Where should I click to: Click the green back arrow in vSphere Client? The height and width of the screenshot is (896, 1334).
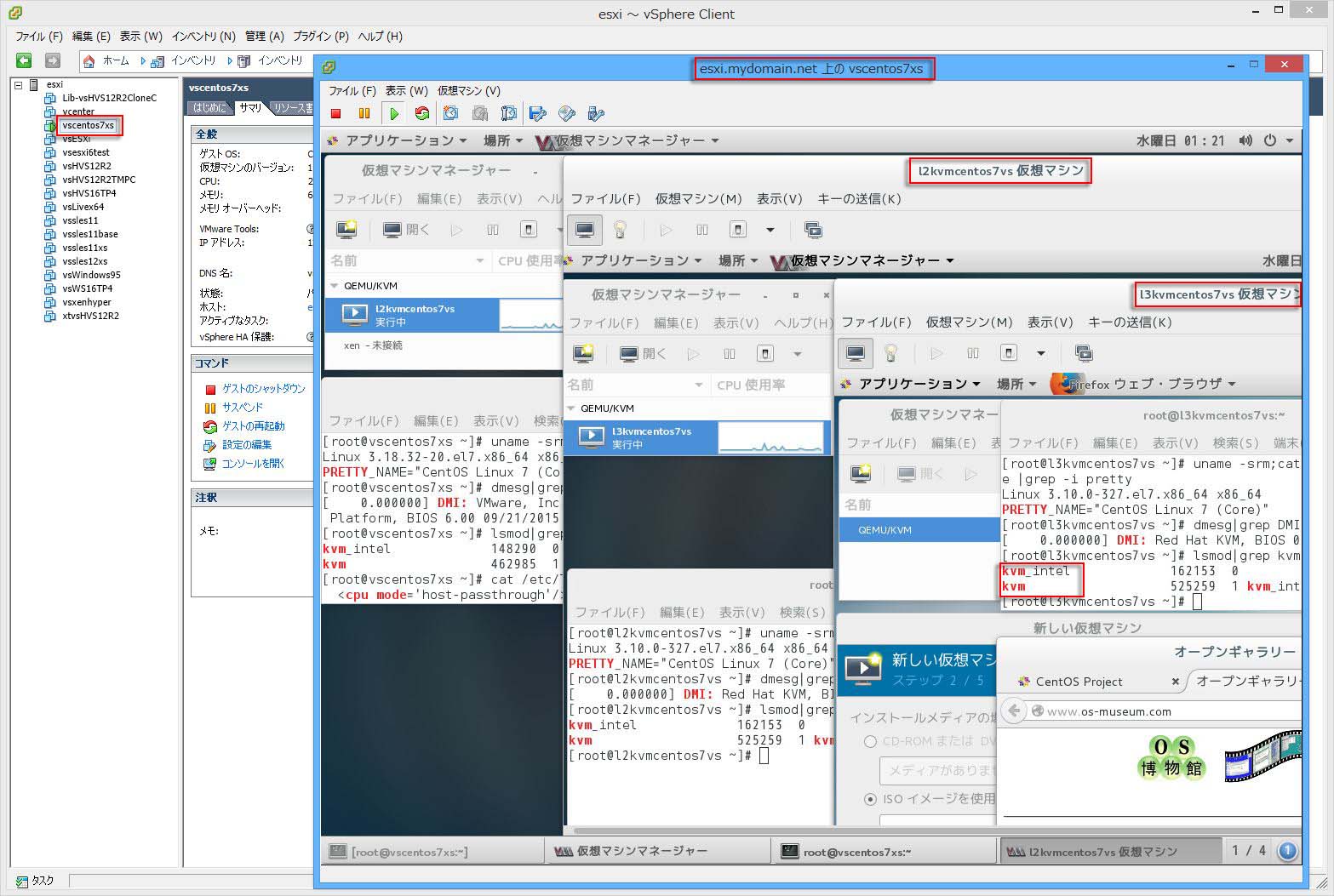[x=24, y=60]
